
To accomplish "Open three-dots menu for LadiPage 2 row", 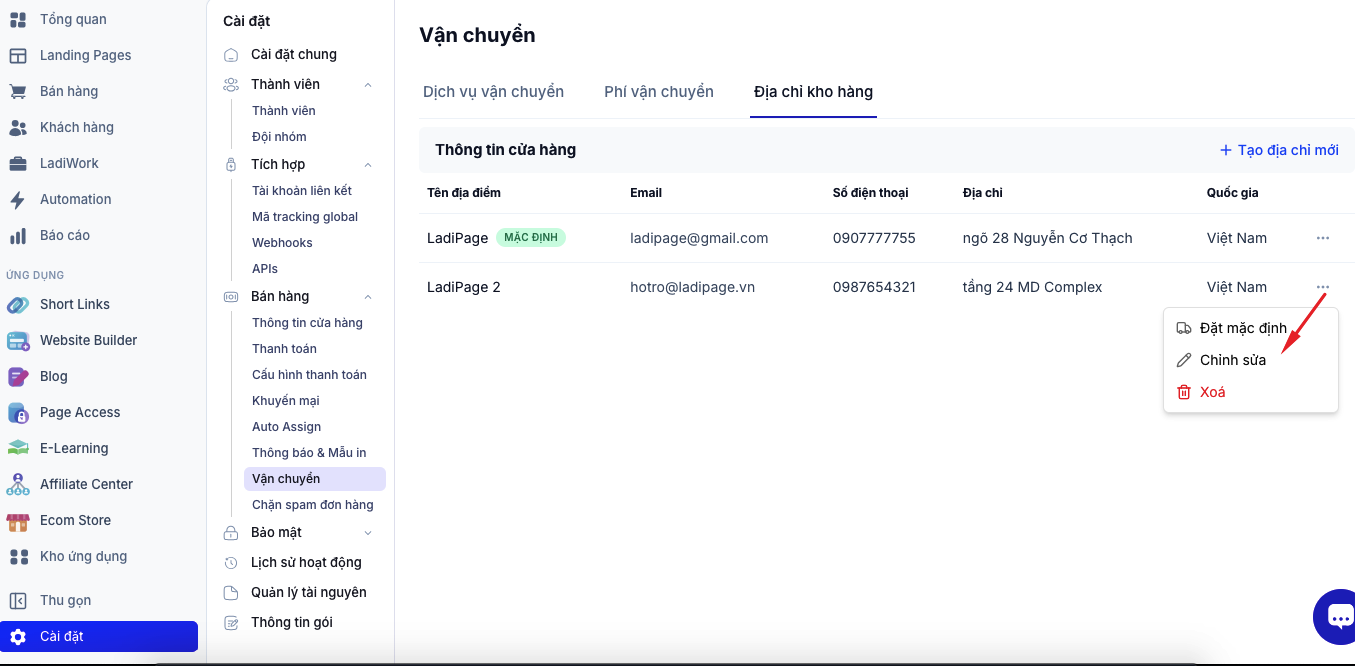I will [1323, 287].
